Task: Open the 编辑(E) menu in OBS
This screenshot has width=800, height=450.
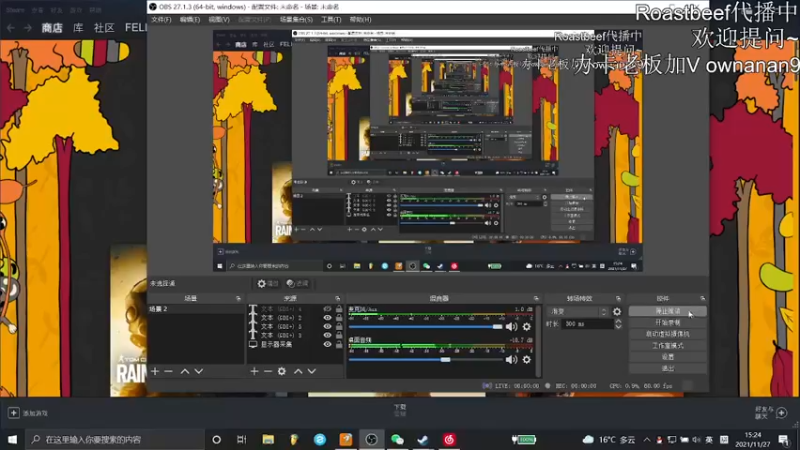Action: 190,19
